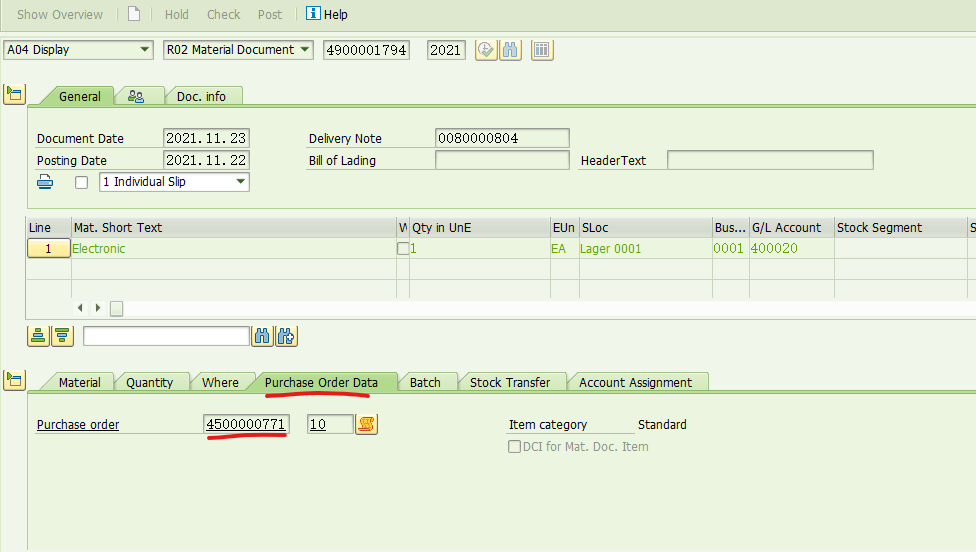Click the Document Date field
The width and height of the screenshot is (976, 552).
(206, 138)
